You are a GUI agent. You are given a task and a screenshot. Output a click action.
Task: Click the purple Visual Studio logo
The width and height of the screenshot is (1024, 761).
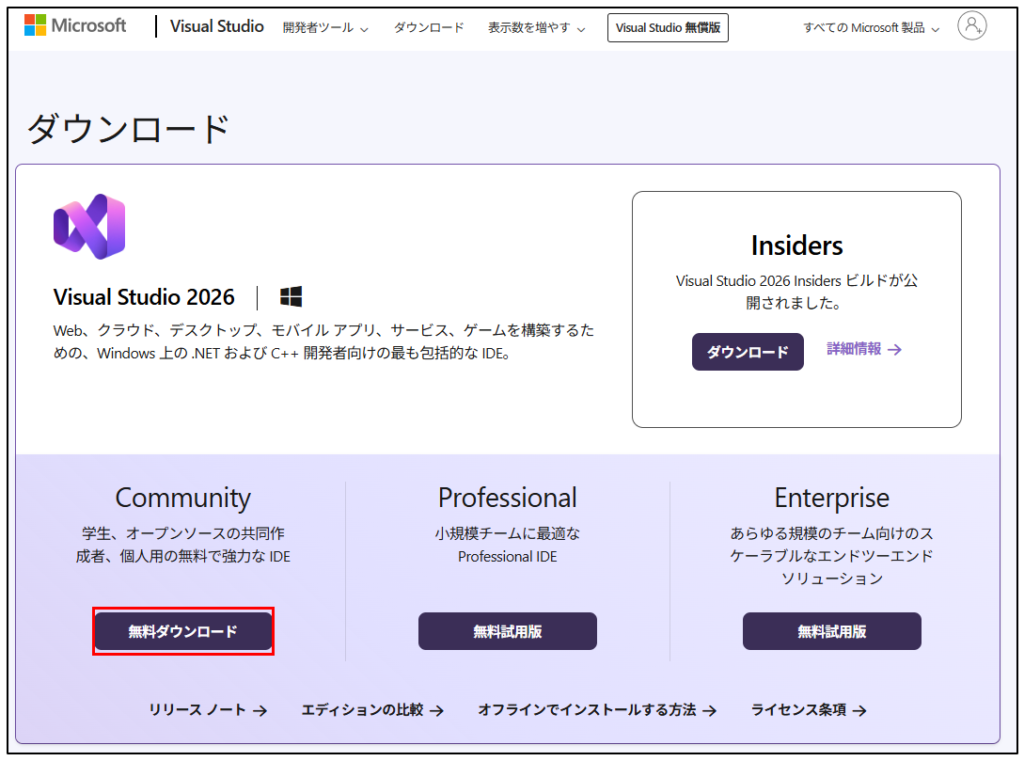click(x=89, y=227)
